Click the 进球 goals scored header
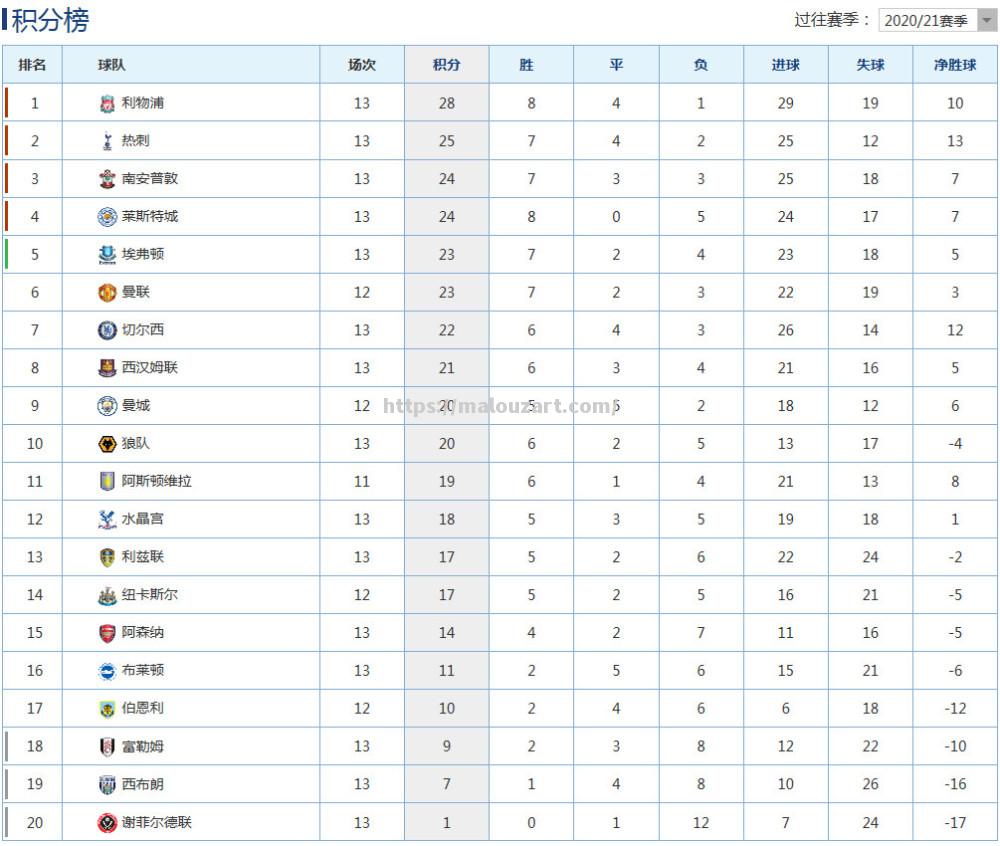The height and width of the screenshot is (846, 1000). tap(785, 65)
